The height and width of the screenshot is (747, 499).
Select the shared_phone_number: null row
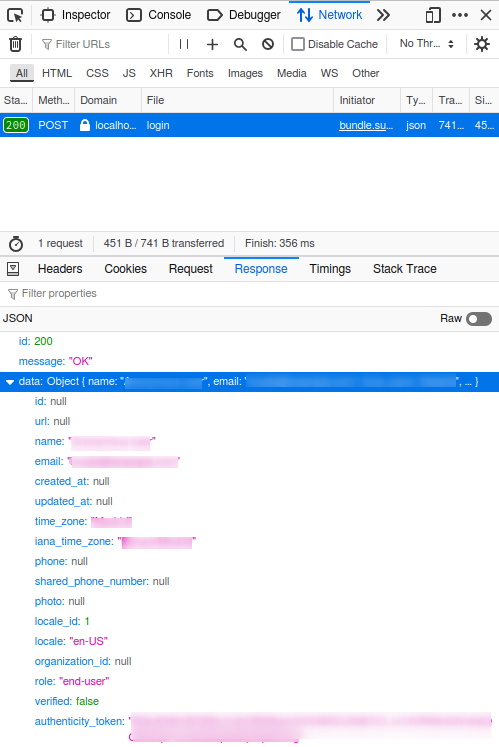pos(249,581)
